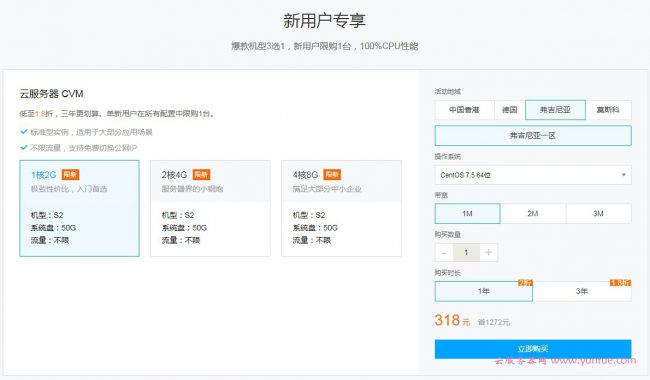Click the 标准型实例，适用于大部分应用场景 text

(91, 132)
